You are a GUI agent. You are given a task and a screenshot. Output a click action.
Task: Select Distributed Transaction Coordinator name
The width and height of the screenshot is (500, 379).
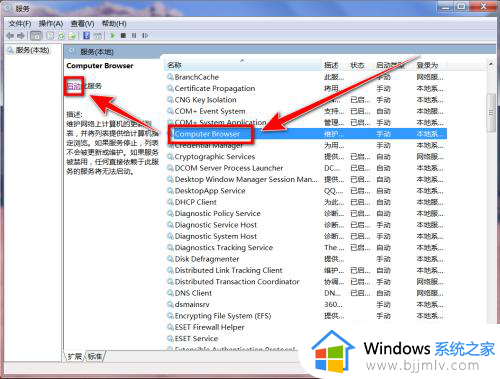(237, 282)
